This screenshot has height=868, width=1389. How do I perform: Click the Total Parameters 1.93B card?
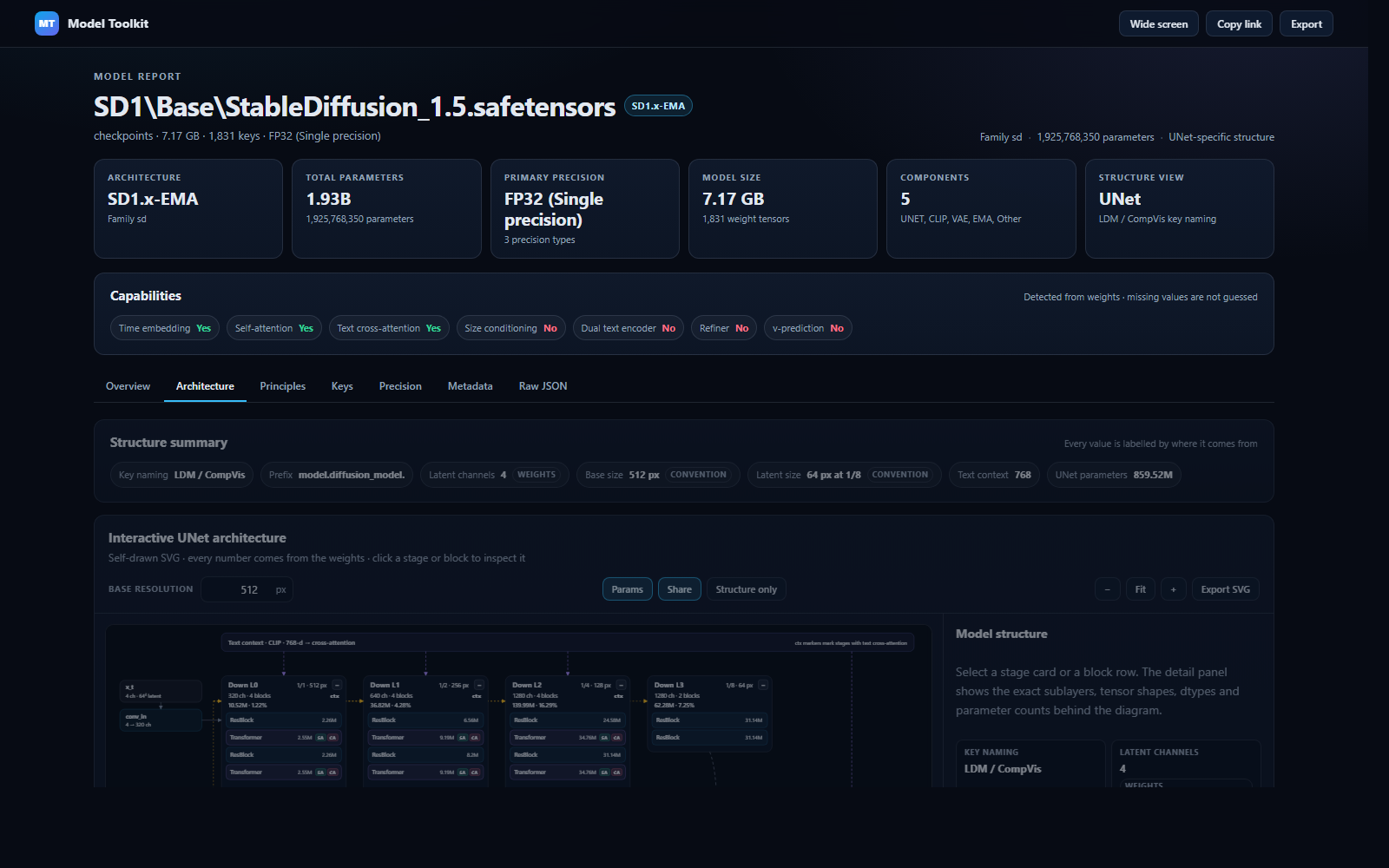click(x=386, y=208)
